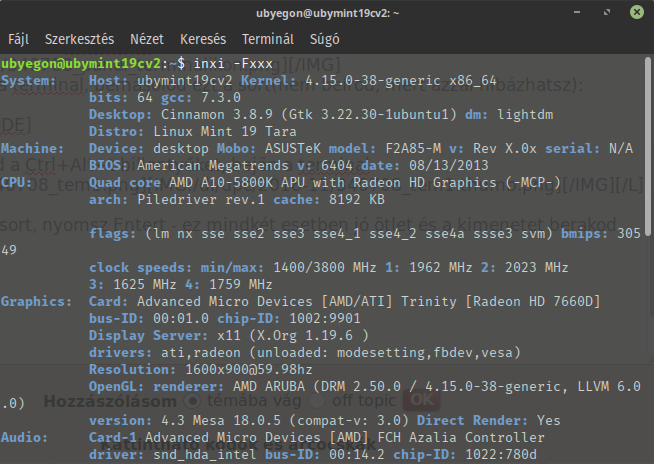Click the command text 'inxi -Fxxx'
The width and height of the screenshot is (654, 464).
(x=233, y=64)
